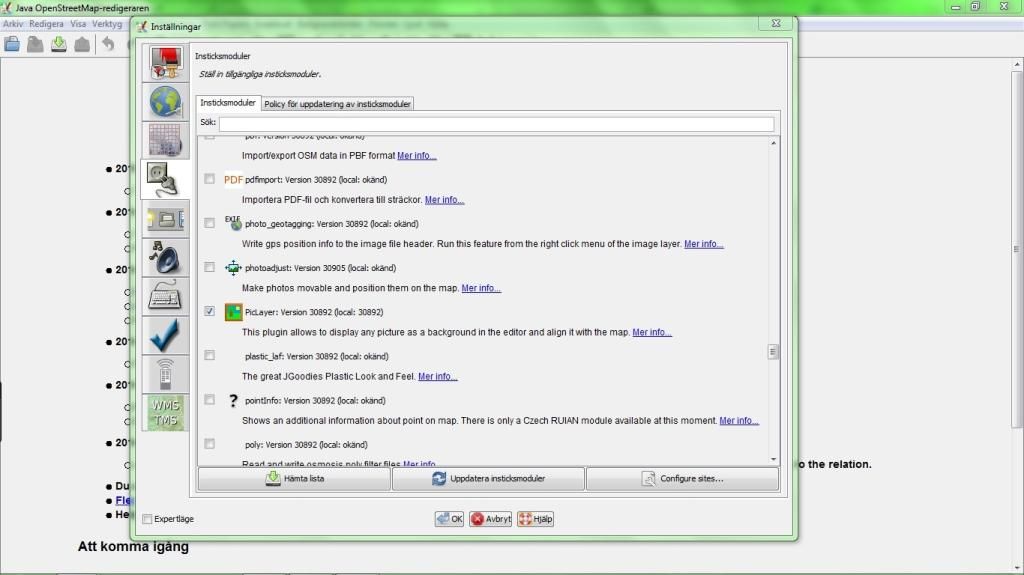This screenshot has width=1024, height=575.
Task: Click the pdfimport PDF icon
Action: pos(233,180)
